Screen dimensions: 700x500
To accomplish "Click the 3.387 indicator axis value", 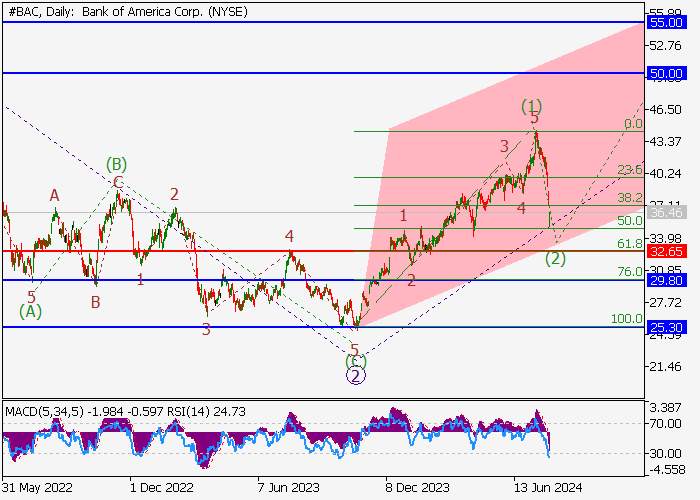I will click(666, 408).
